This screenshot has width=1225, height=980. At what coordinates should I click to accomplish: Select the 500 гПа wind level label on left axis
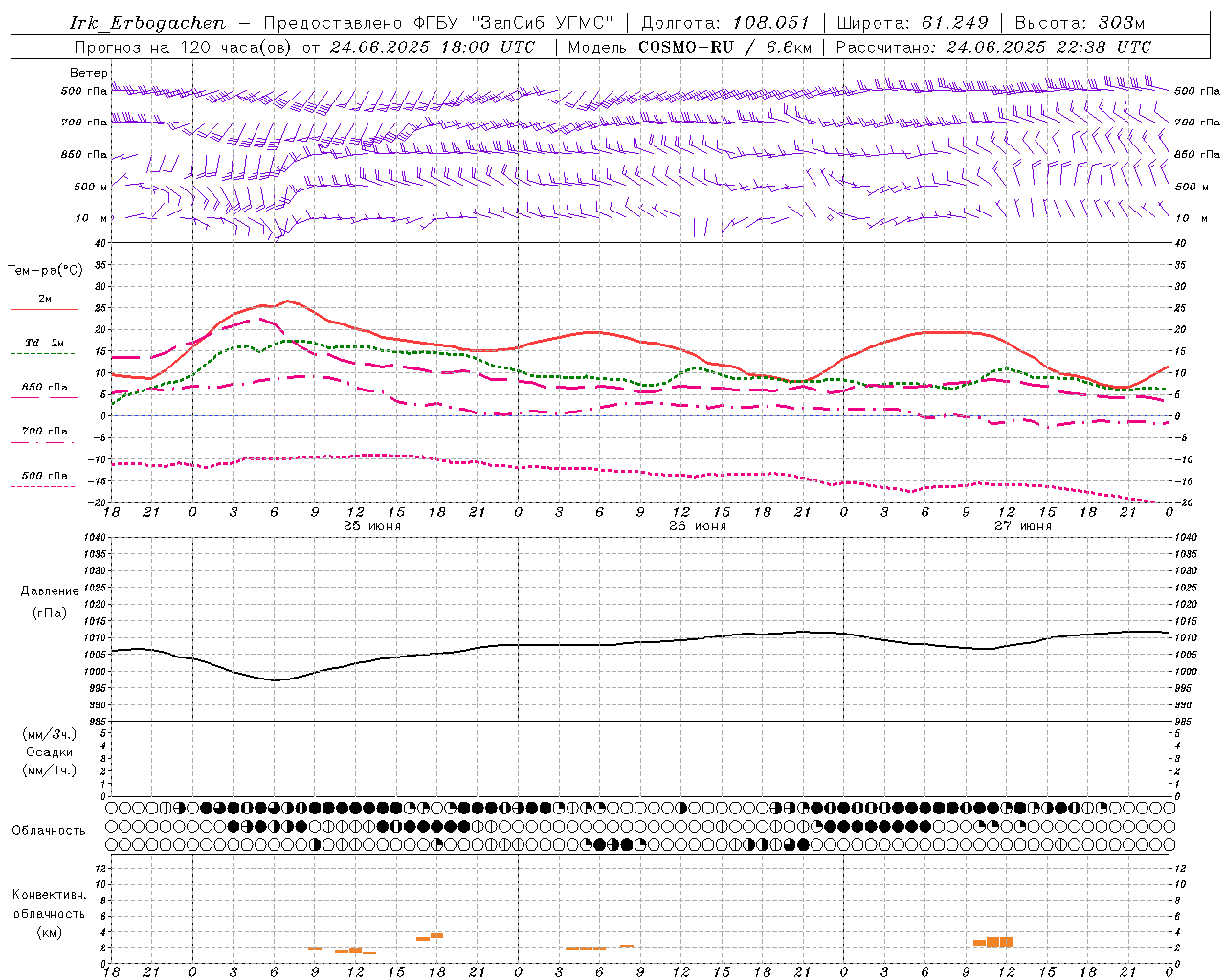click(84, 92)
